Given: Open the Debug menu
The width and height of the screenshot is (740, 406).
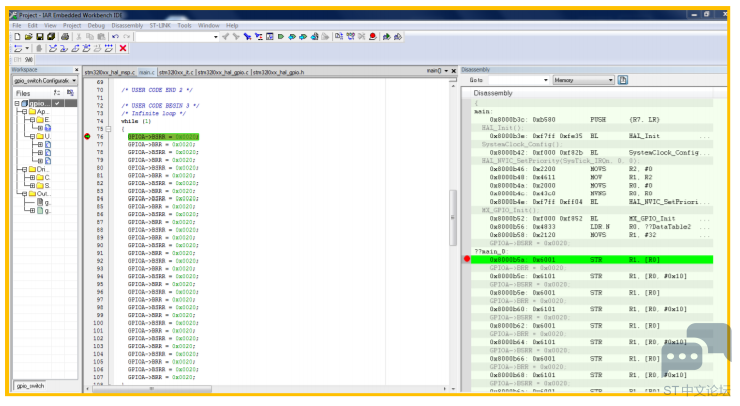Looking at the screenshot, I should pos(96,25).
